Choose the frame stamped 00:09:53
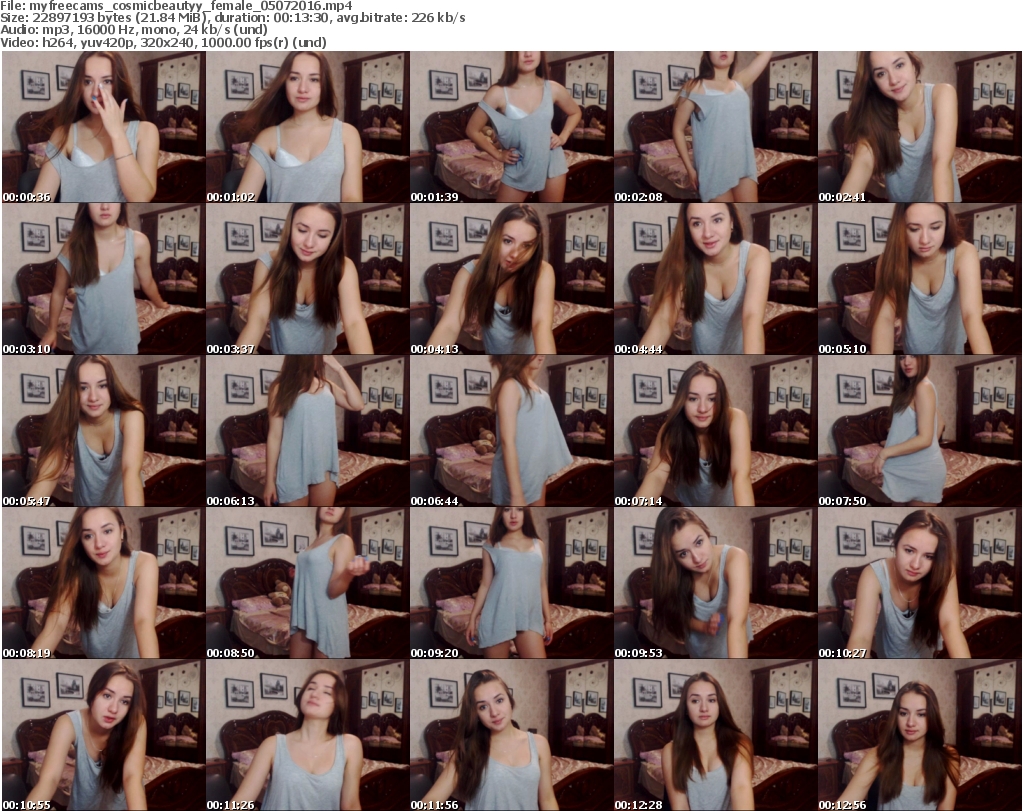Viewport: 1024px width, 811px height. (x=715, y=583)
